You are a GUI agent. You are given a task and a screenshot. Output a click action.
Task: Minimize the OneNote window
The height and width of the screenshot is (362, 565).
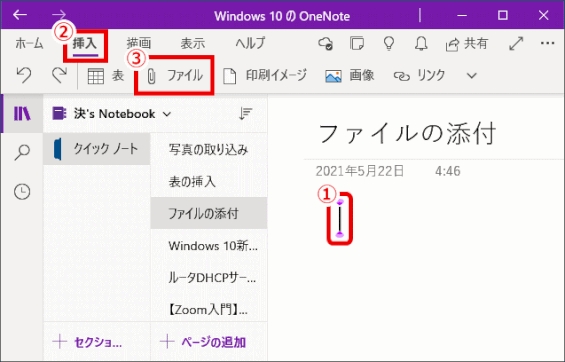(462, 15)
